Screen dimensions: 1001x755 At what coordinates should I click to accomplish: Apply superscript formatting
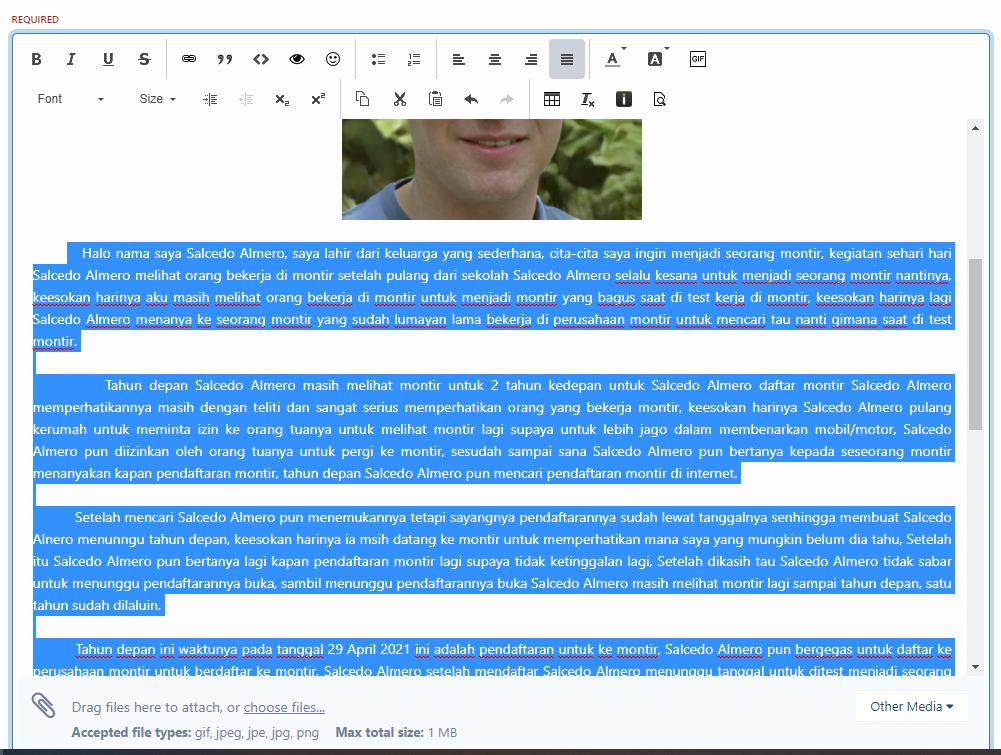pos(318,100)
